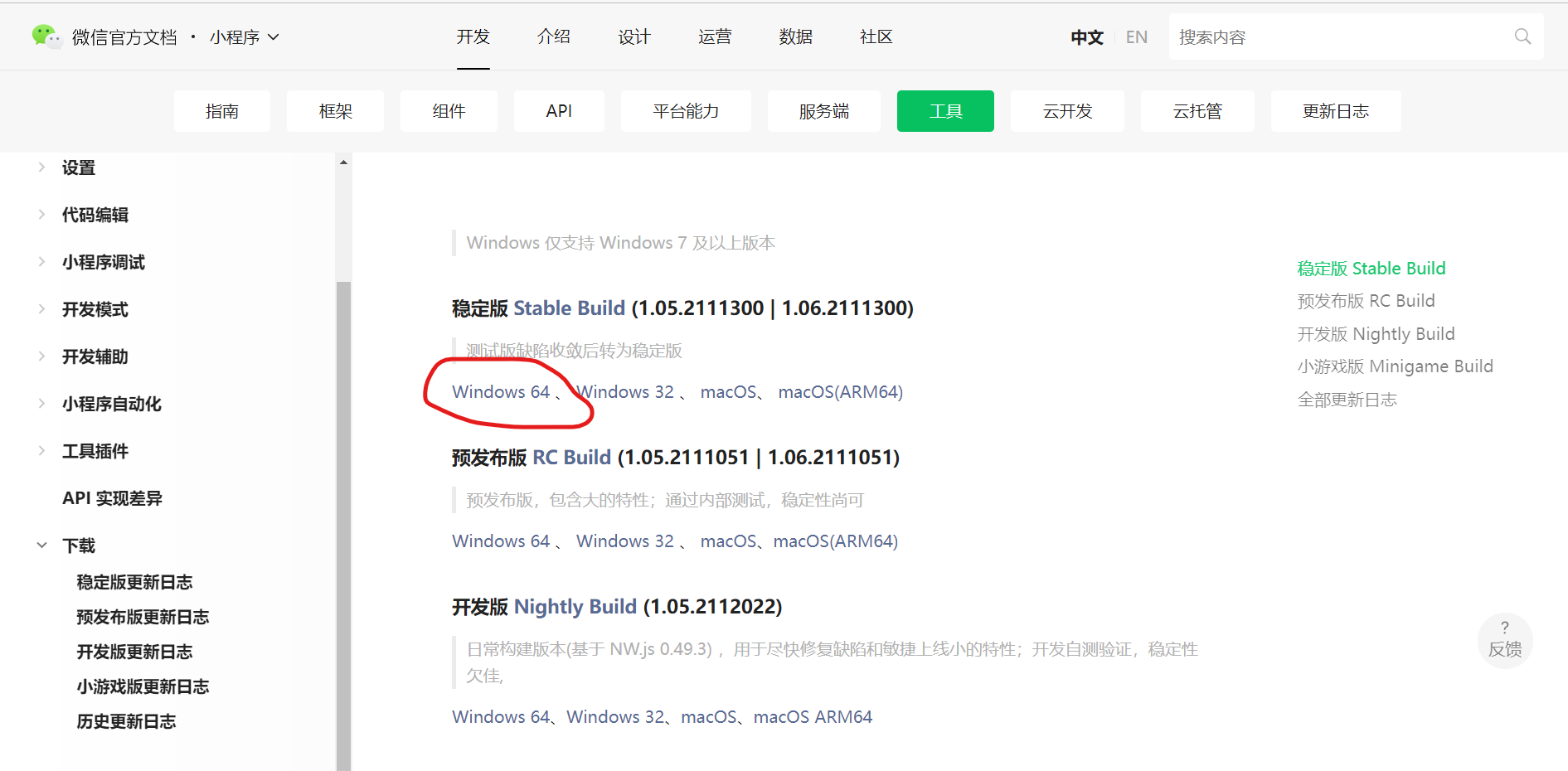Open 开发版更新日志 in sidebar

tap(134, 652)
